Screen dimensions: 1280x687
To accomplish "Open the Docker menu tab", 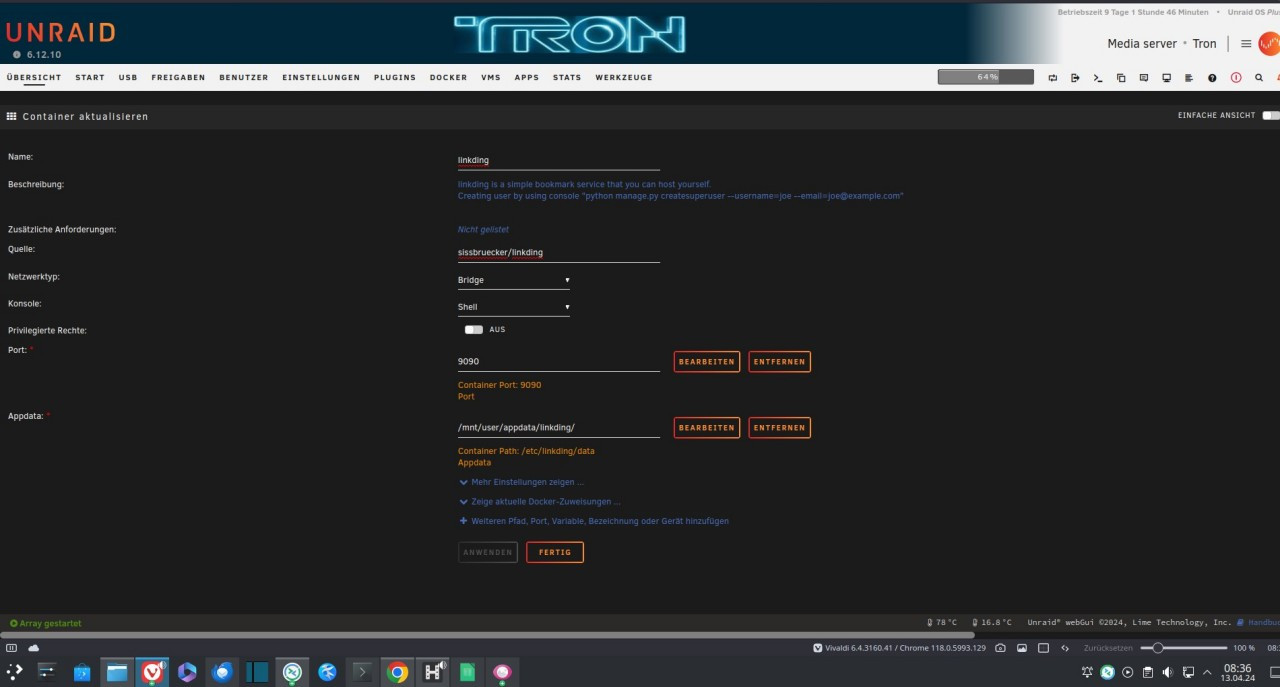I will click(448, 77).
